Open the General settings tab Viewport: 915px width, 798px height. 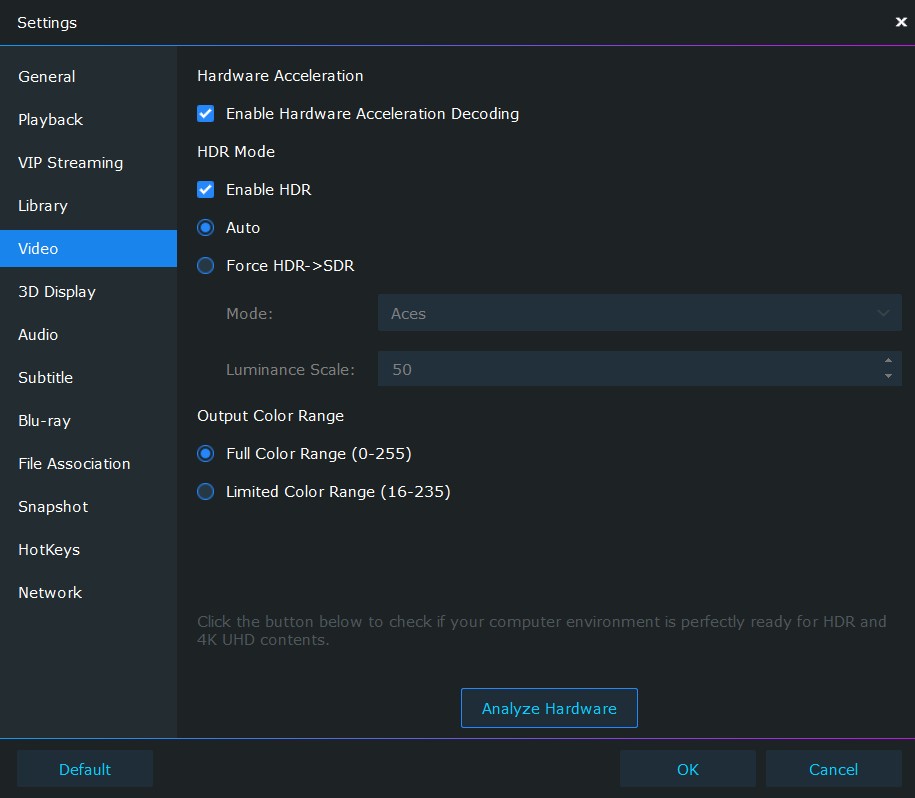[88, 76]
